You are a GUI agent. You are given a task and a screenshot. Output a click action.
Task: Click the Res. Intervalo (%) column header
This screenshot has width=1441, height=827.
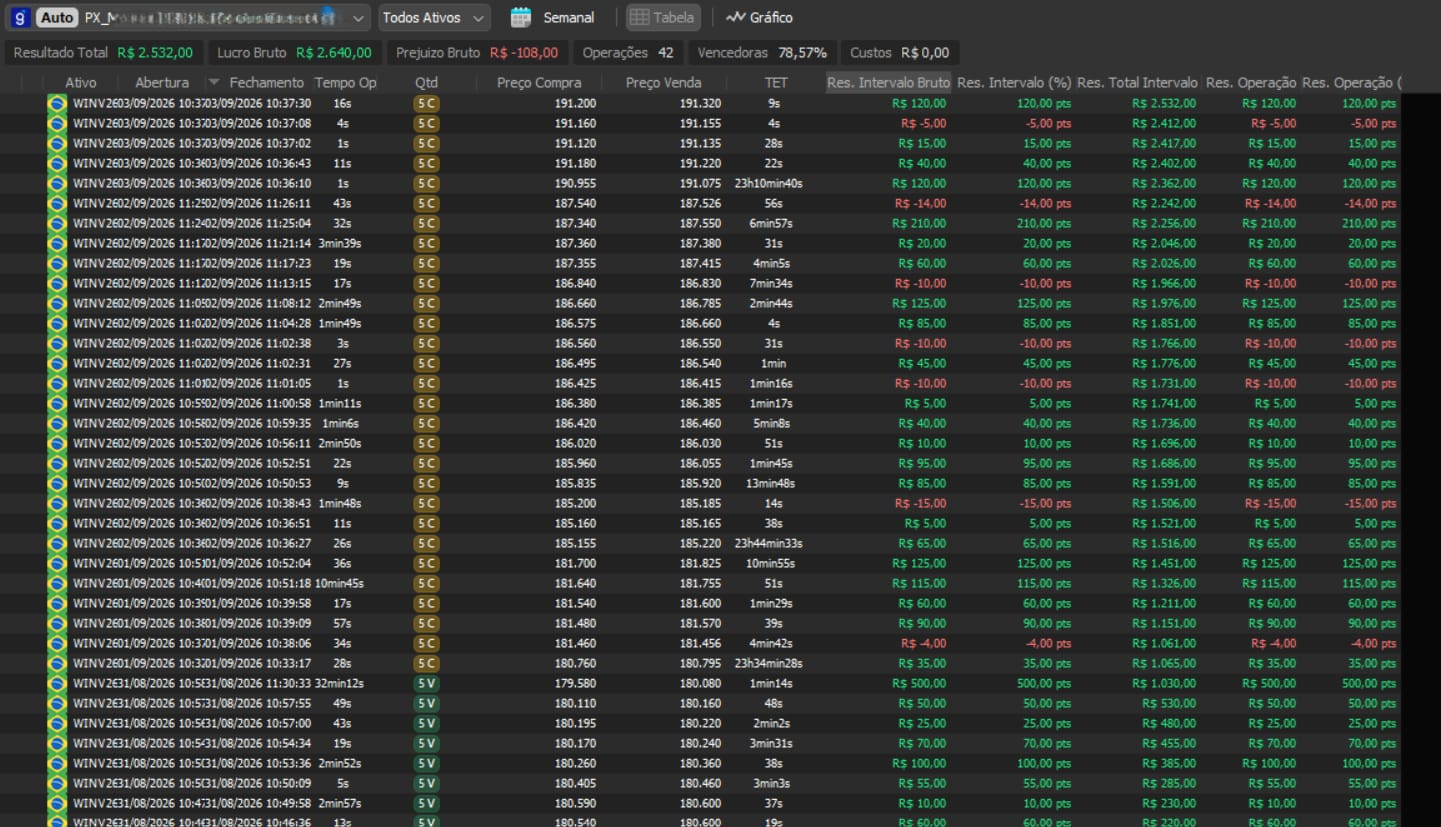coord(1014,83)
